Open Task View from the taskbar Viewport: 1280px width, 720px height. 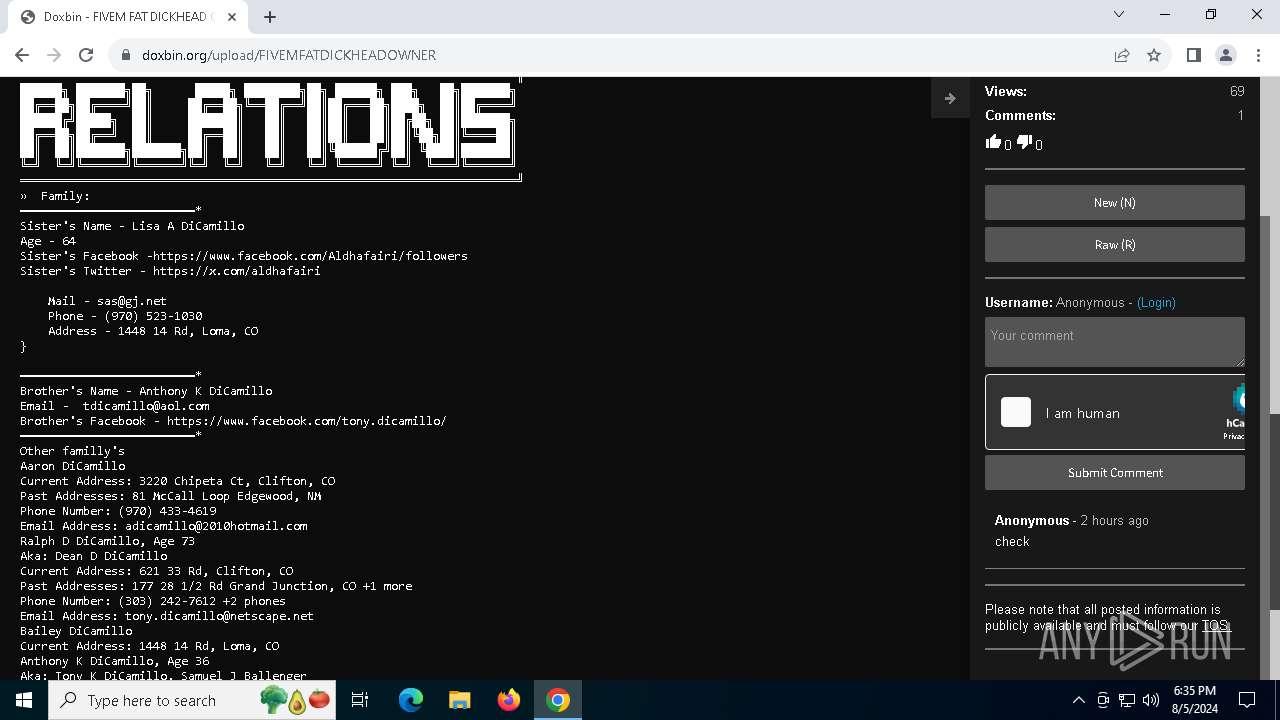click(360, 700)
